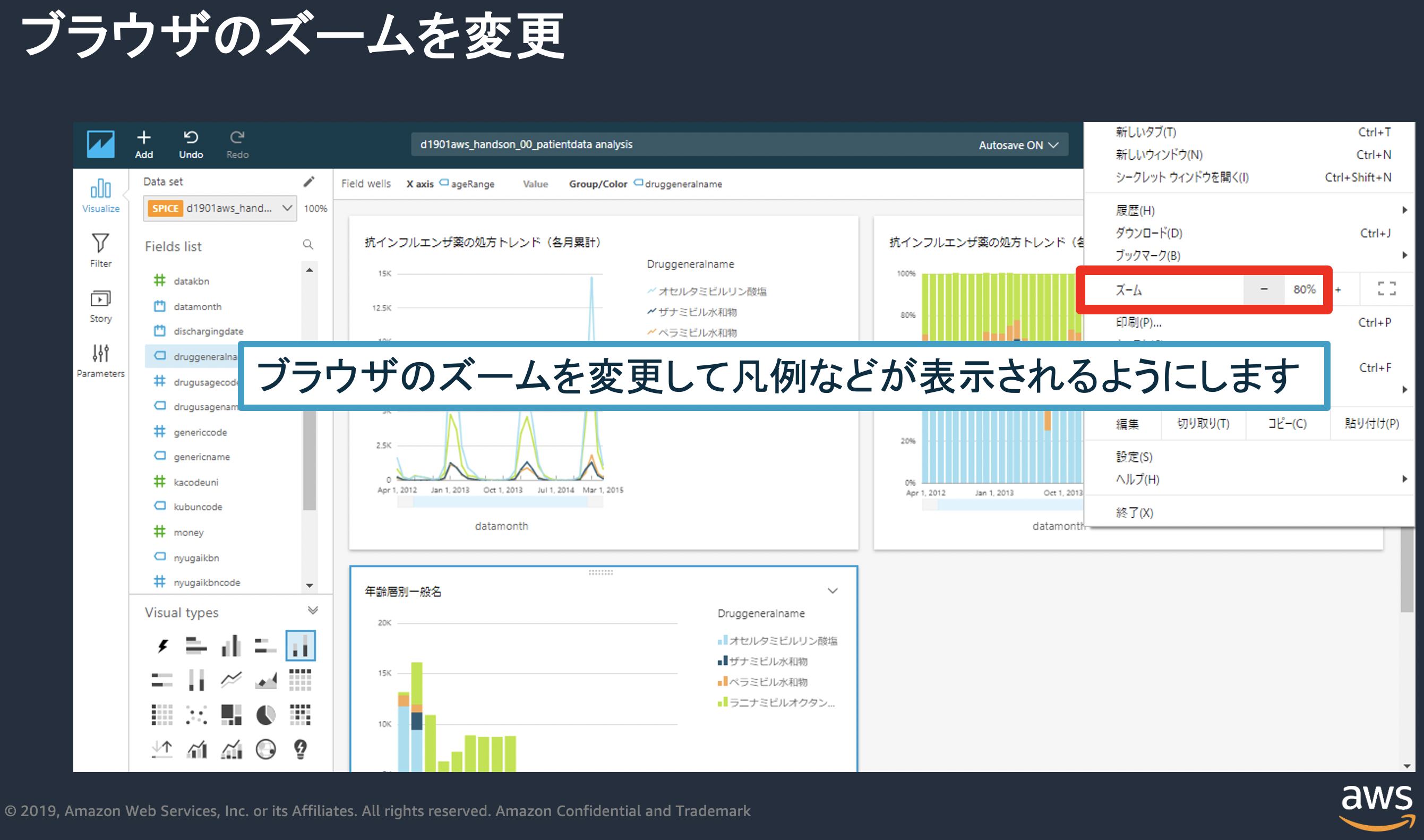Image resolution: width=1424 pixels, height=840 pixels.
Task: Click the QuickSight logo icon
Action: point(100,144)
